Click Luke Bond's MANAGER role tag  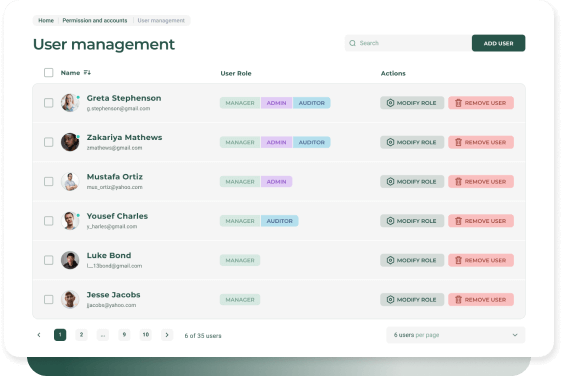pos(240,260)
